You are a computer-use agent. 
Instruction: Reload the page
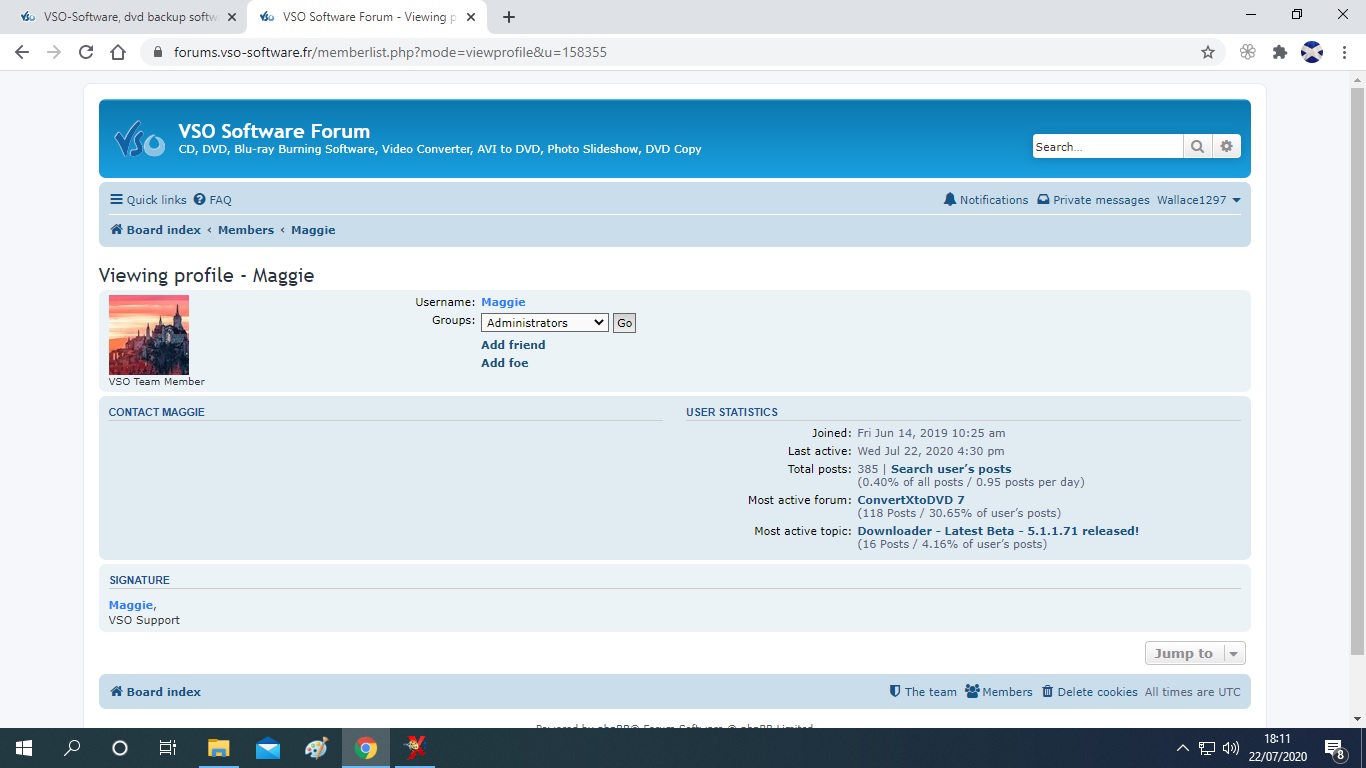click(86, 52)
